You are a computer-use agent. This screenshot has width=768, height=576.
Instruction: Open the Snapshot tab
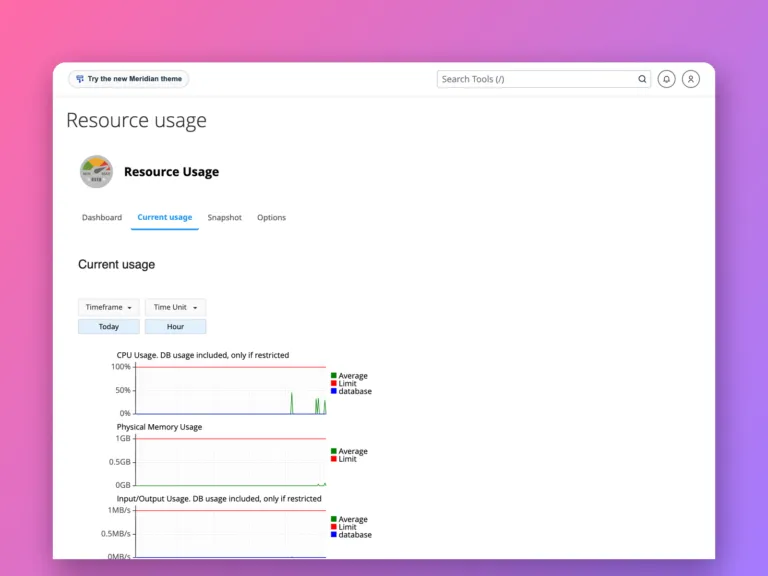click(x=224, y=217)
